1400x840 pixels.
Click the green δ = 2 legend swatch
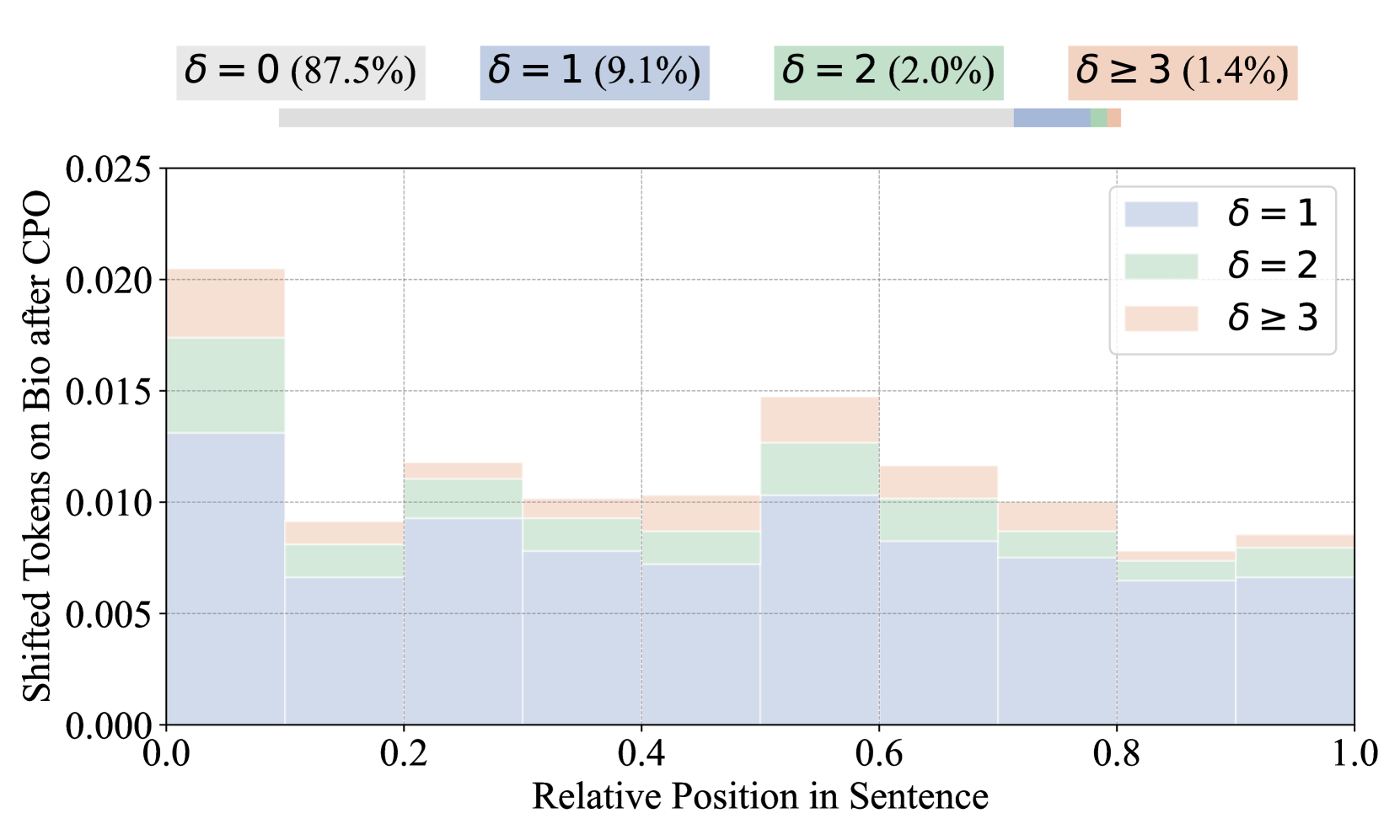tap(1161, 266)
